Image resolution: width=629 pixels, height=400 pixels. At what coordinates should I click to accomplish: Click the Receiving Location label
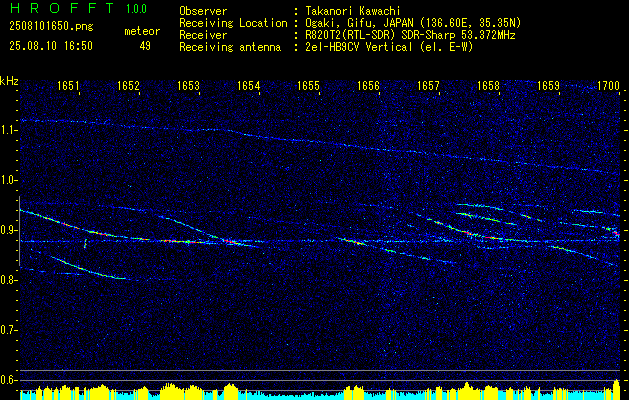coord(233,23)
